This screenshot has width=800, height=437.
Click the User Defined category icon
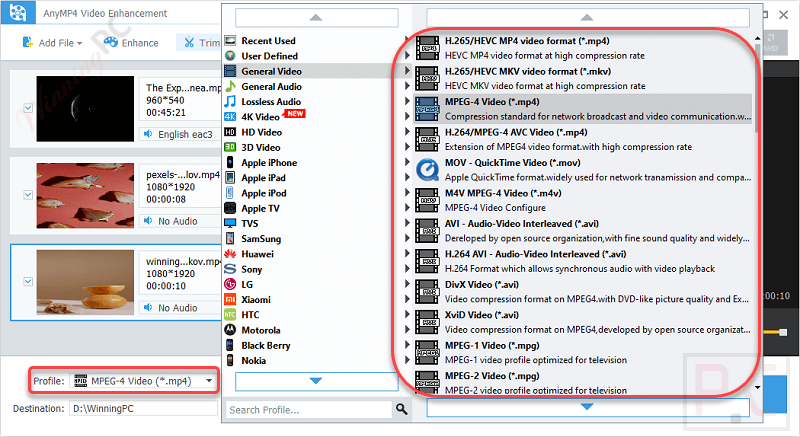(x=230, y=56)
